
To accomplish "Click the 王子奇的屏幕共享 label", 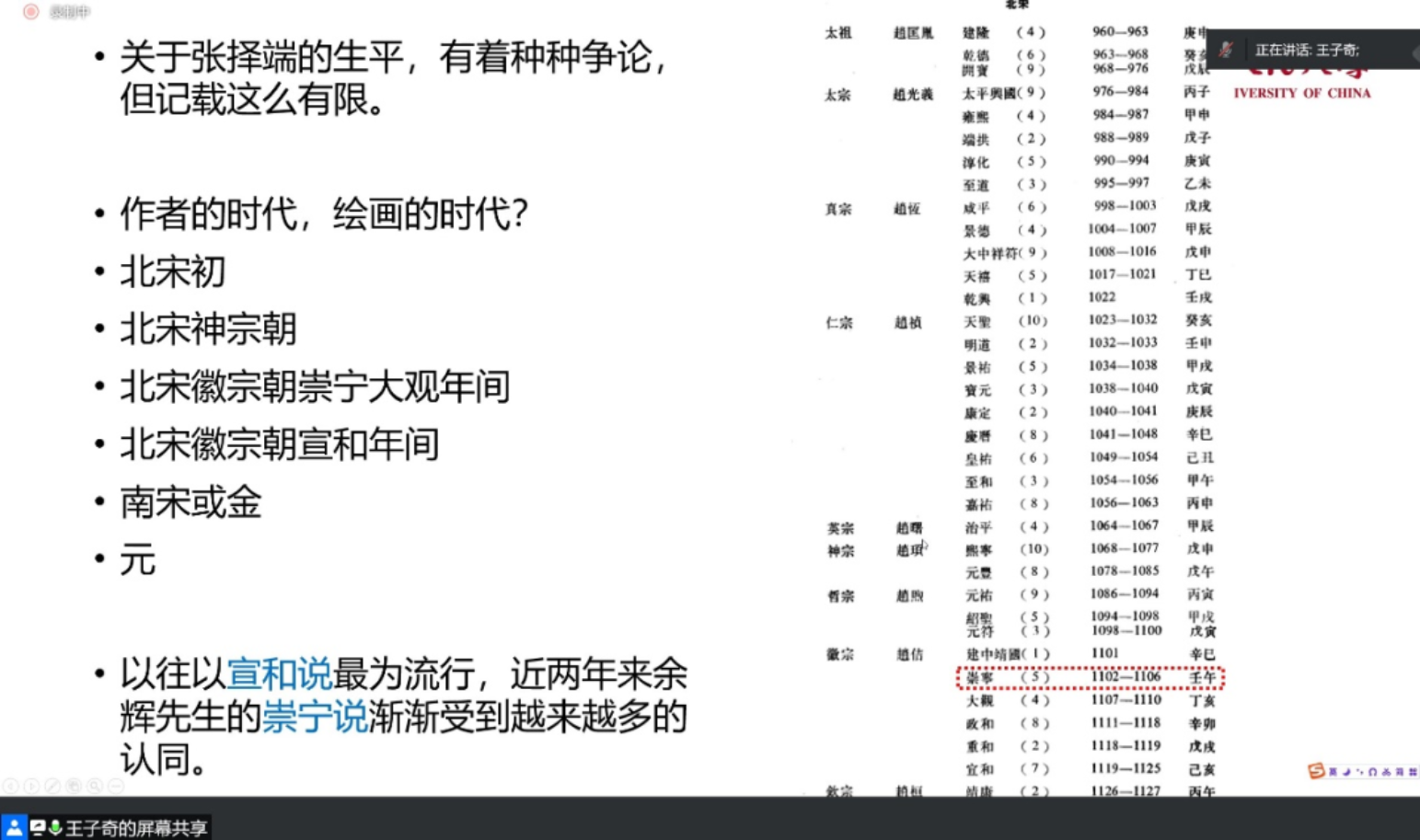I will click(136, 828).
